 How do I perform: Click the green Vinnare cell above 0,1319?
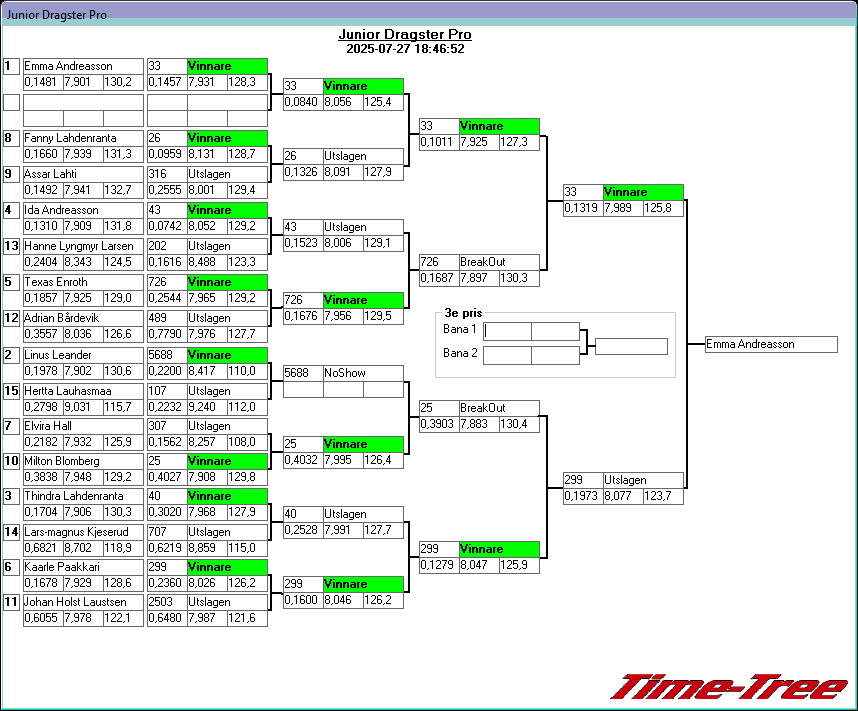tap(643, 192)
